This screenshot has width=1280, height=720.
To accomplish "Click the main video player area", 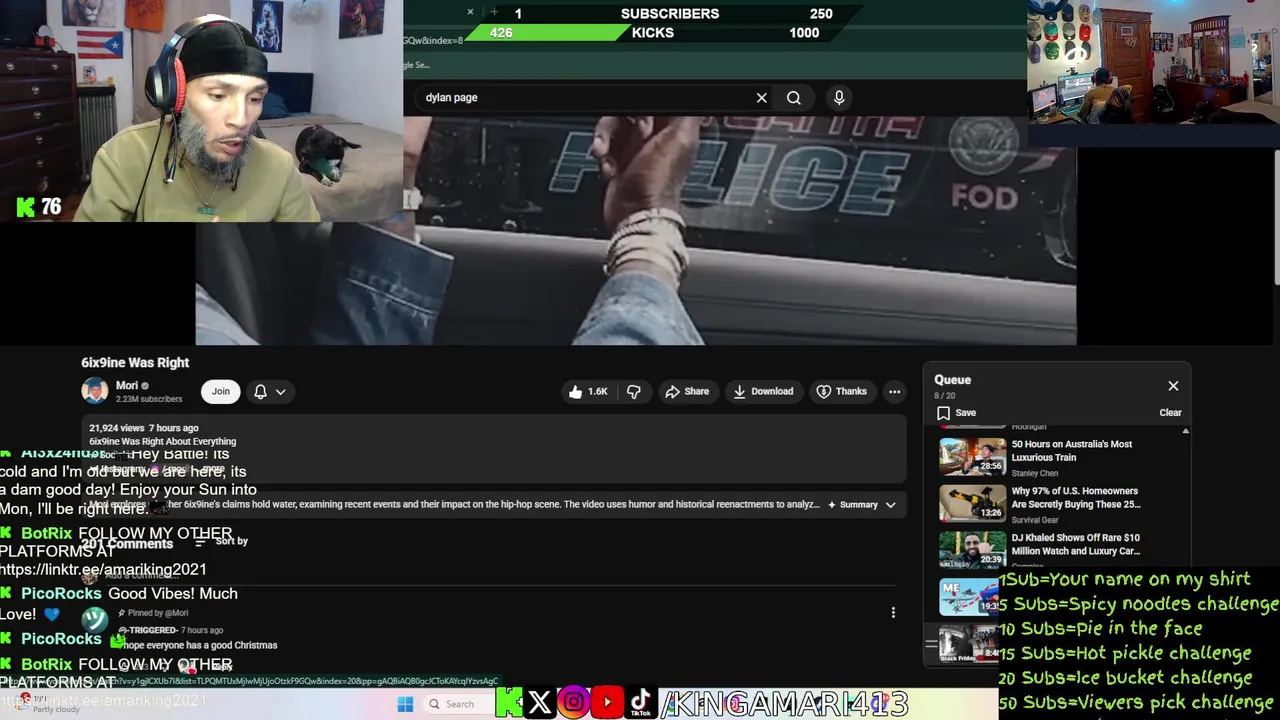I will click(x=635, y=230).
